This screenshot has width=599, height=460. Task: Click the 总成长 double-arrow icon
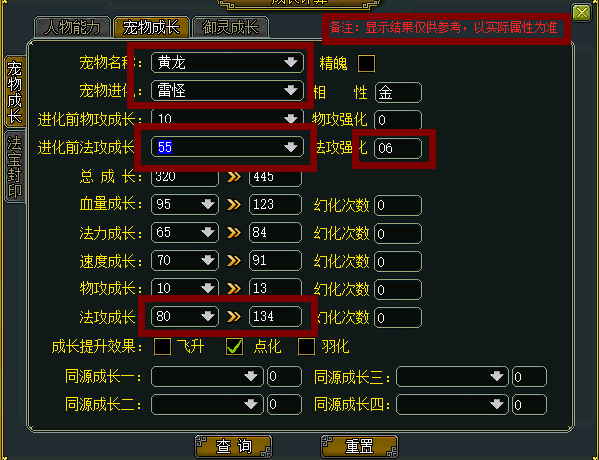[234, 177]
